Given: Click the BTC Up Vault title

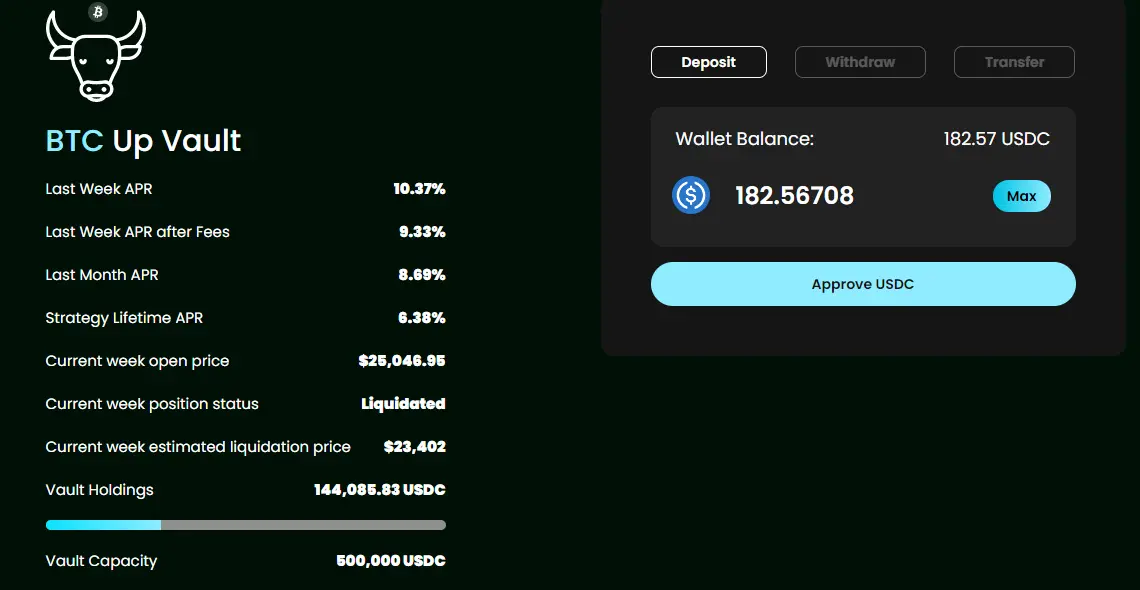Looking at the screenshot, I should tap(143, 141).
